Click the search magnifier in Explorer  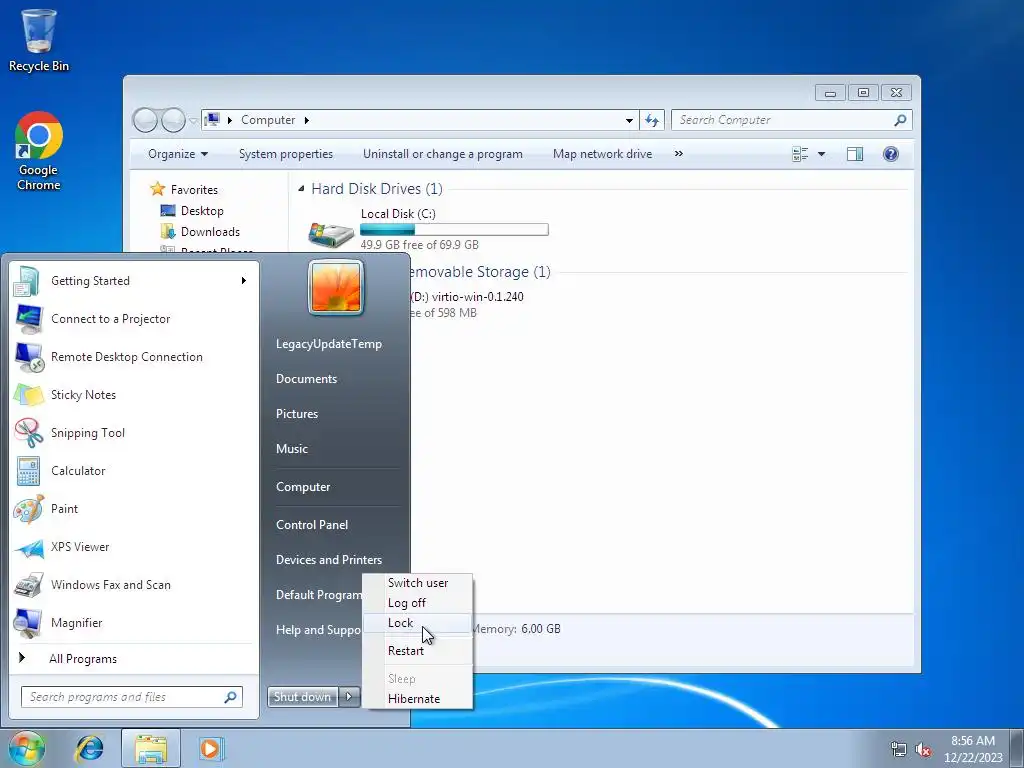coord(900,120)
